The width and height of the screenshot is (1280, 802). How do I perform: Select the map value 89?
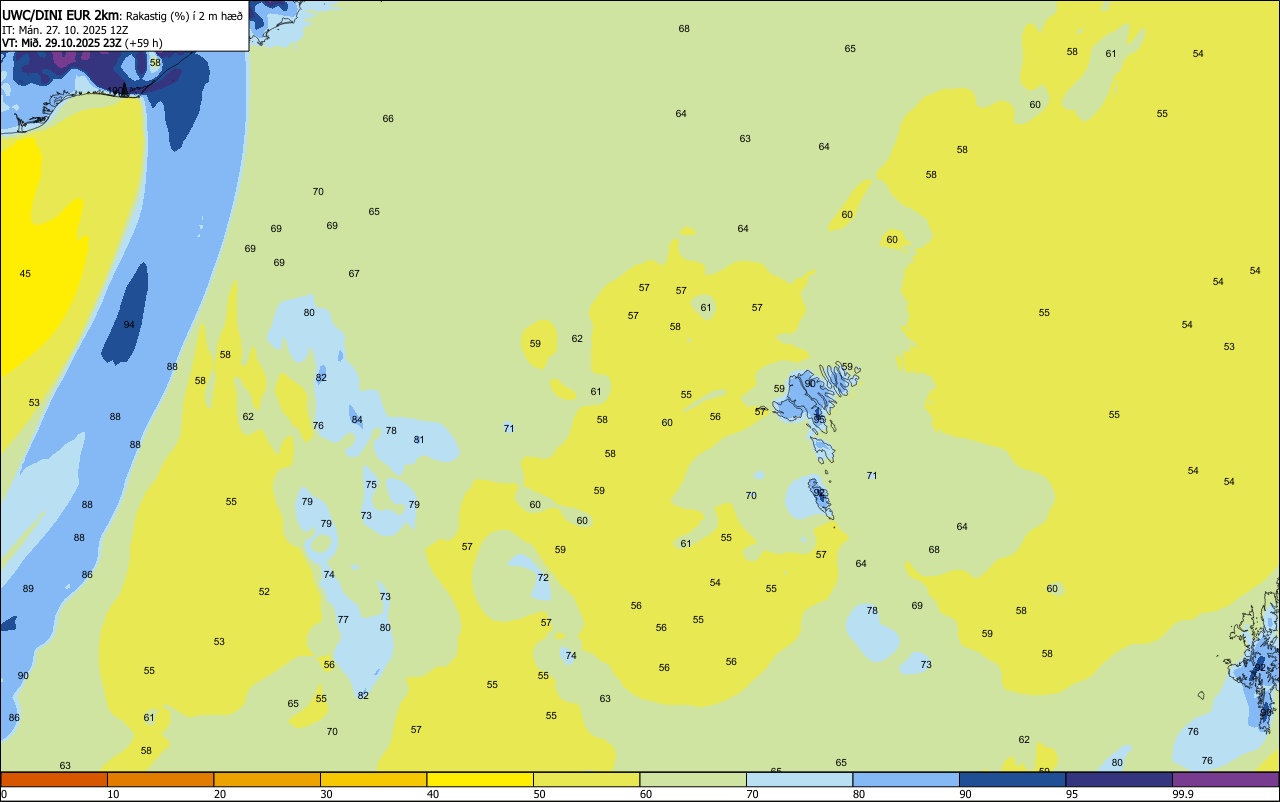pyautogui.click(x=28, y=589)
